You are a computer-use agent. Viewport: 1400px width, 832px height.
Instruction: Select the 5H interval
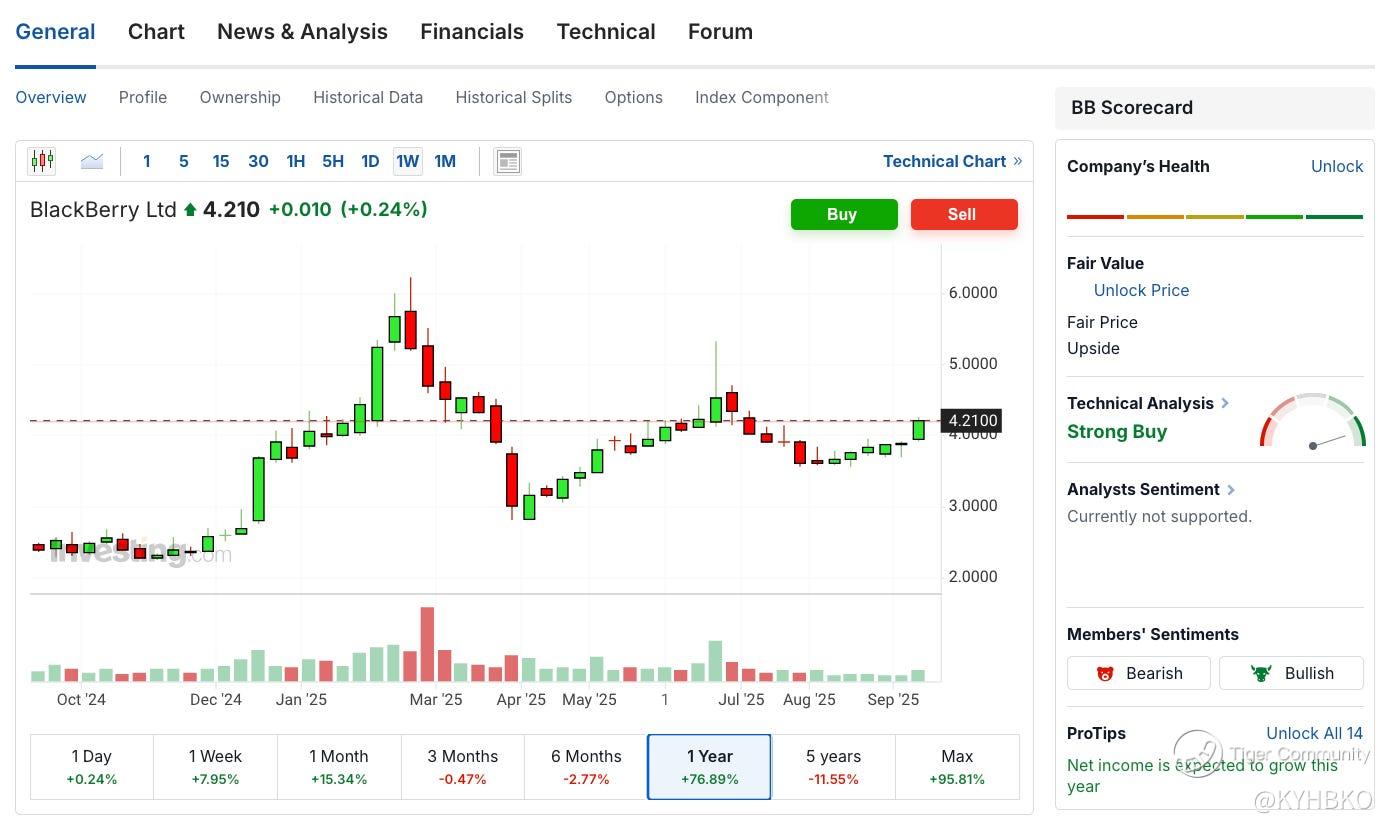333,161
